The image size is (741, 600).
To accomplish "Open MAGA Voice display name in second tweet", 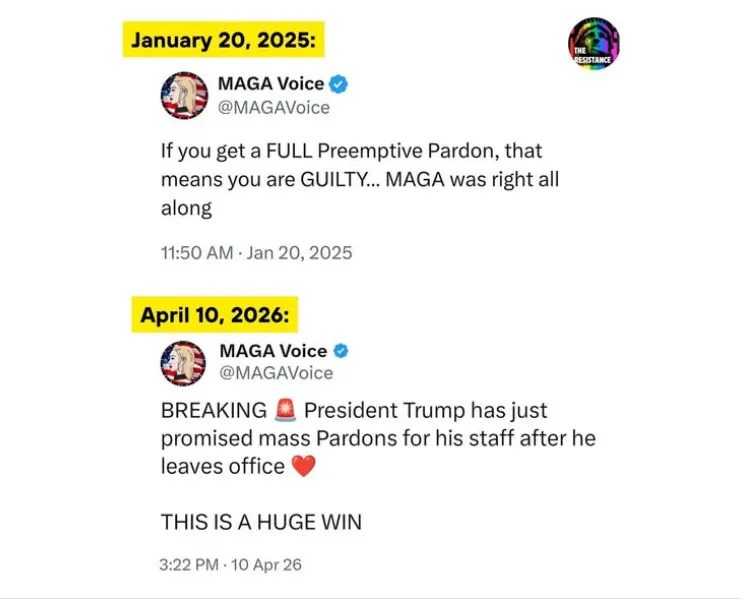I will [x=273, y=351].
